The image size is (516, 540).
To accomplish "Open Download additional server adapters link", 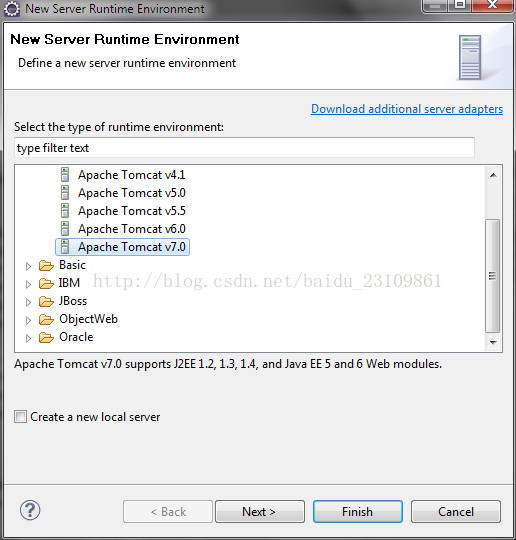I will point(407,109).
